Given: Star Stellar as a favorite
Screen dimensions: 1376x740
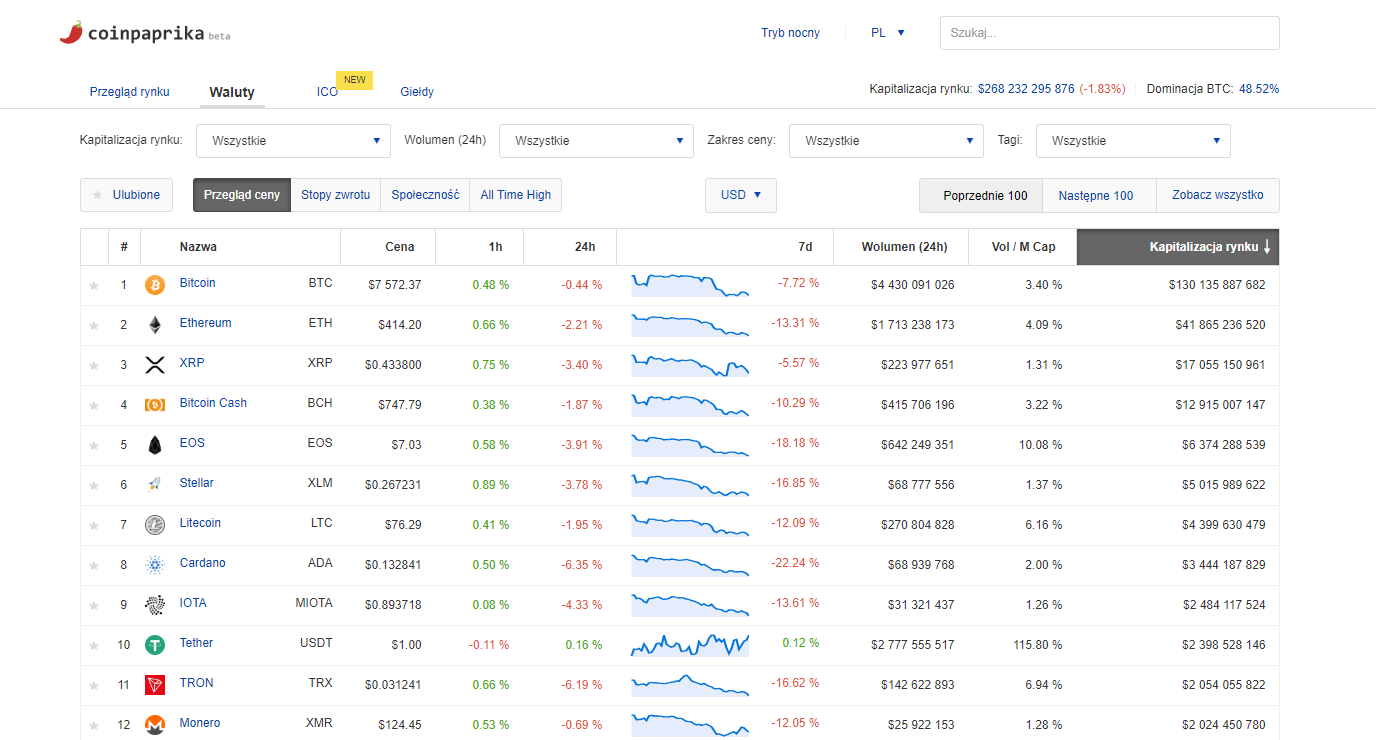Looking at the screenshot, I should (94, 485).
